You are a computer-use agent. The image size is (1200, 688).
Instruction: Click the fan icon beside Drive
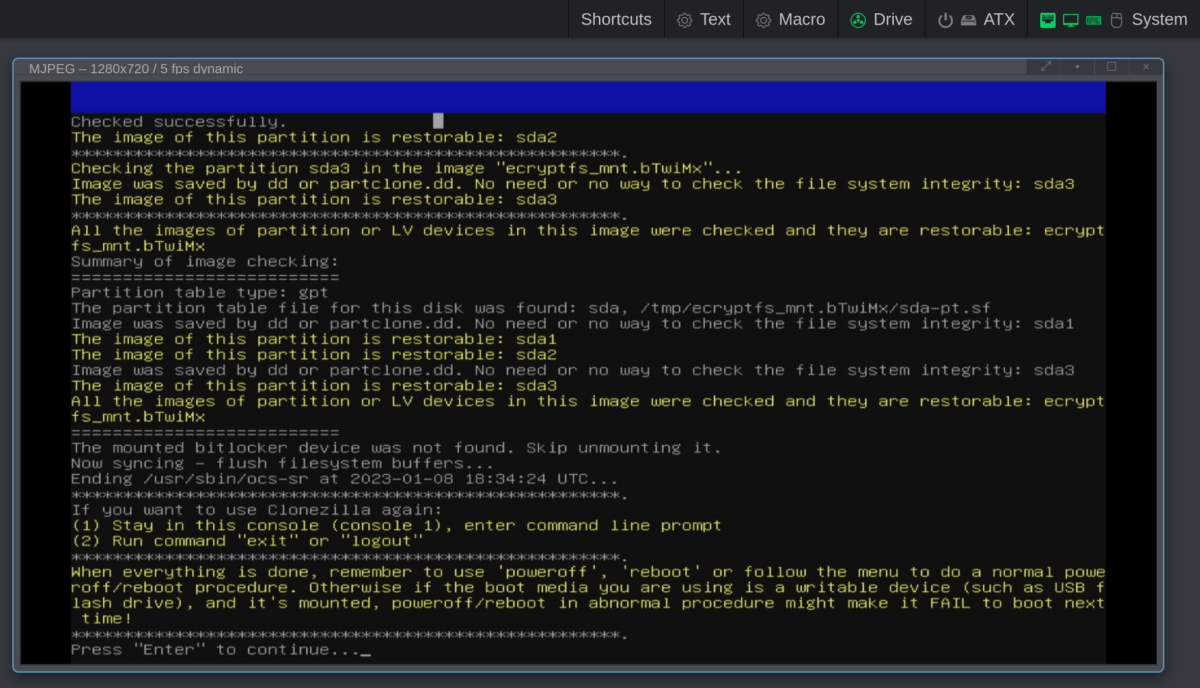pos(858,19)
